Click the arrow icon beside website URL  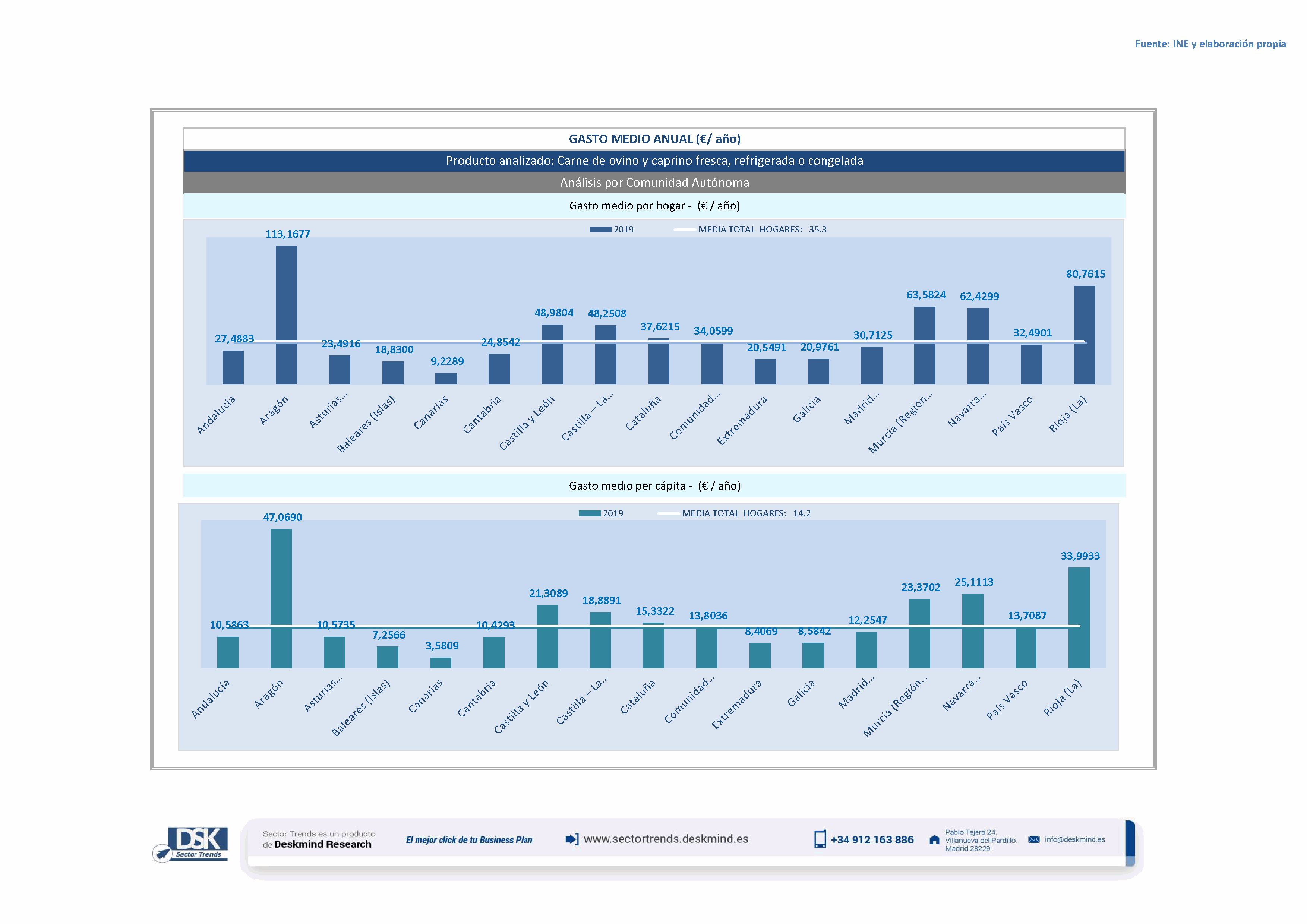point(572,839)
